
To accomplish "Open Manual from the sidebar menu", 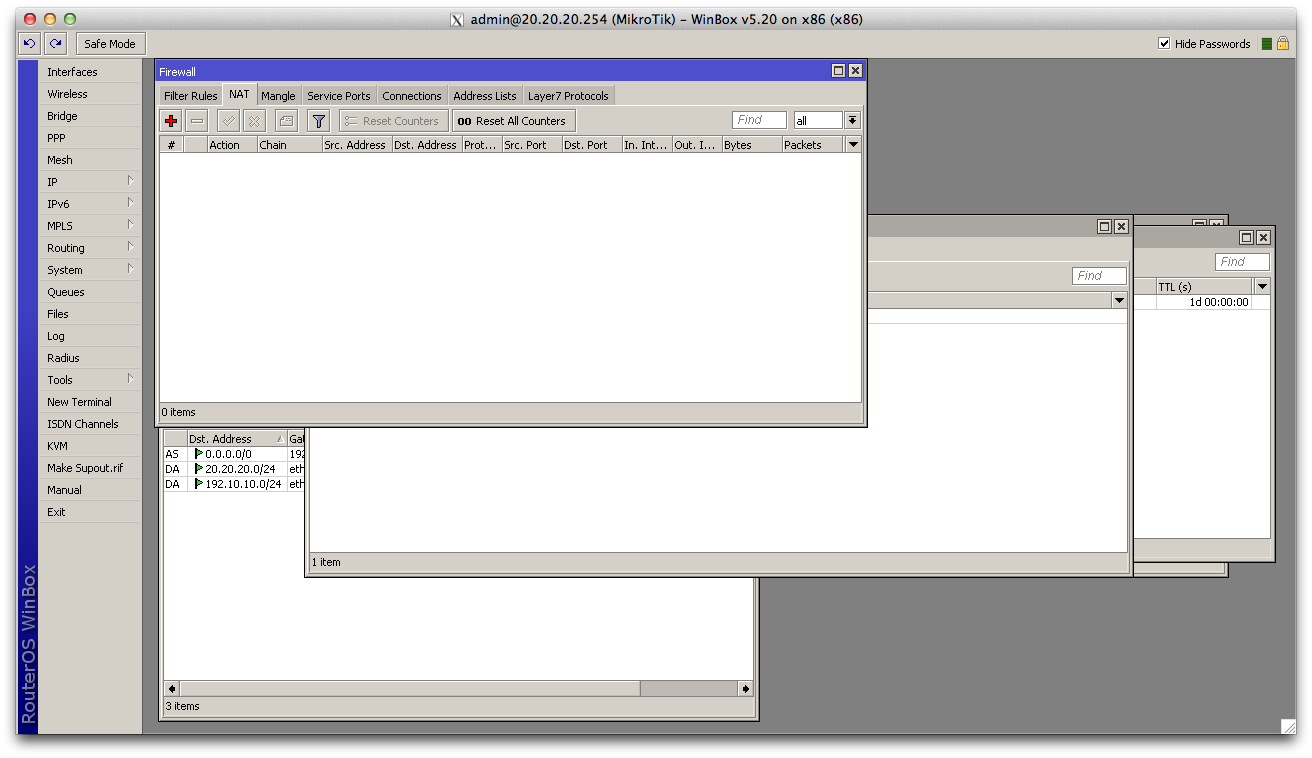I will 90,490.
